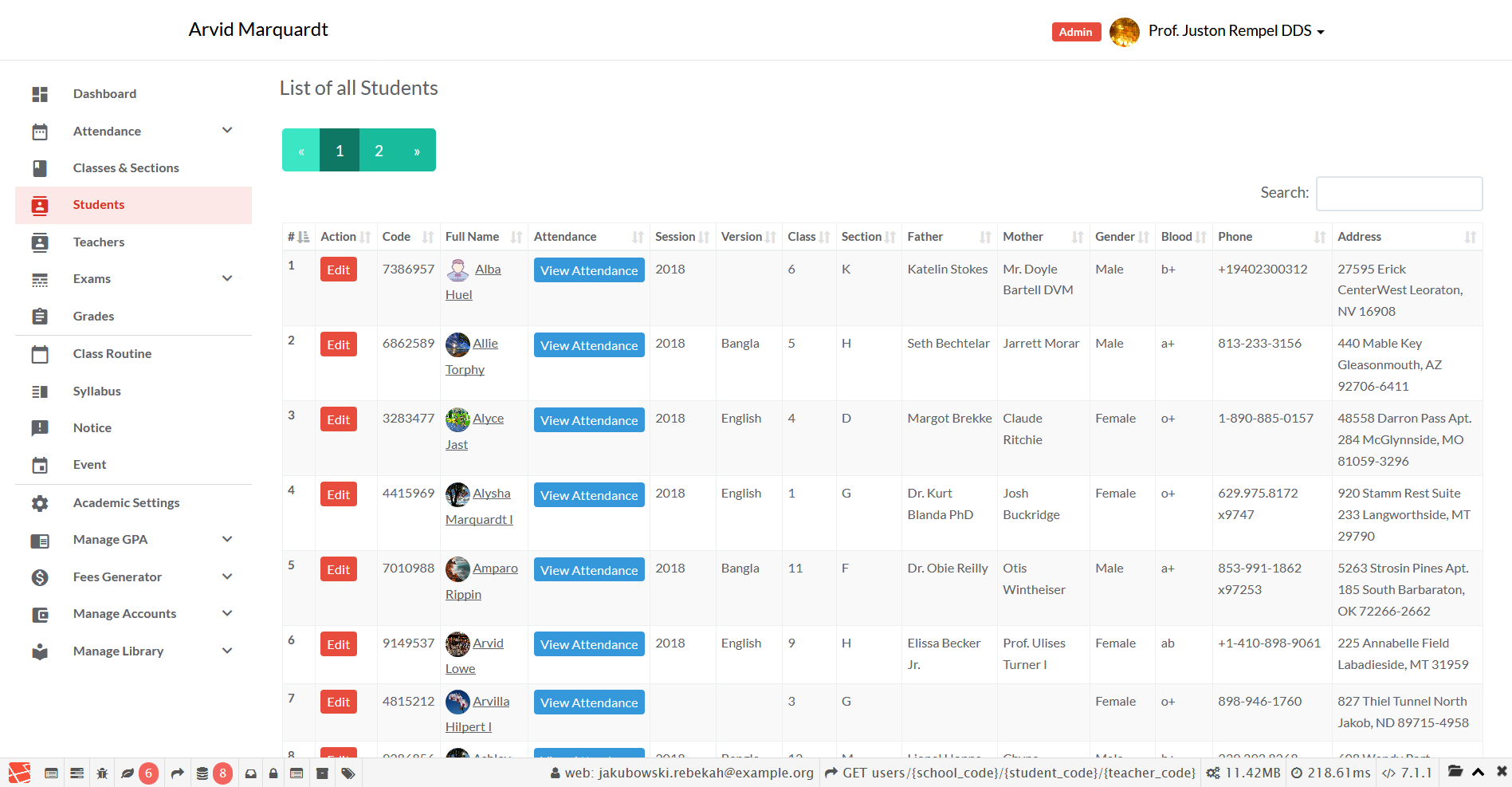The width and height of the screenshot is (1512, 787).
Task: Sort by Phone column header
Action: pos(1271,237)
